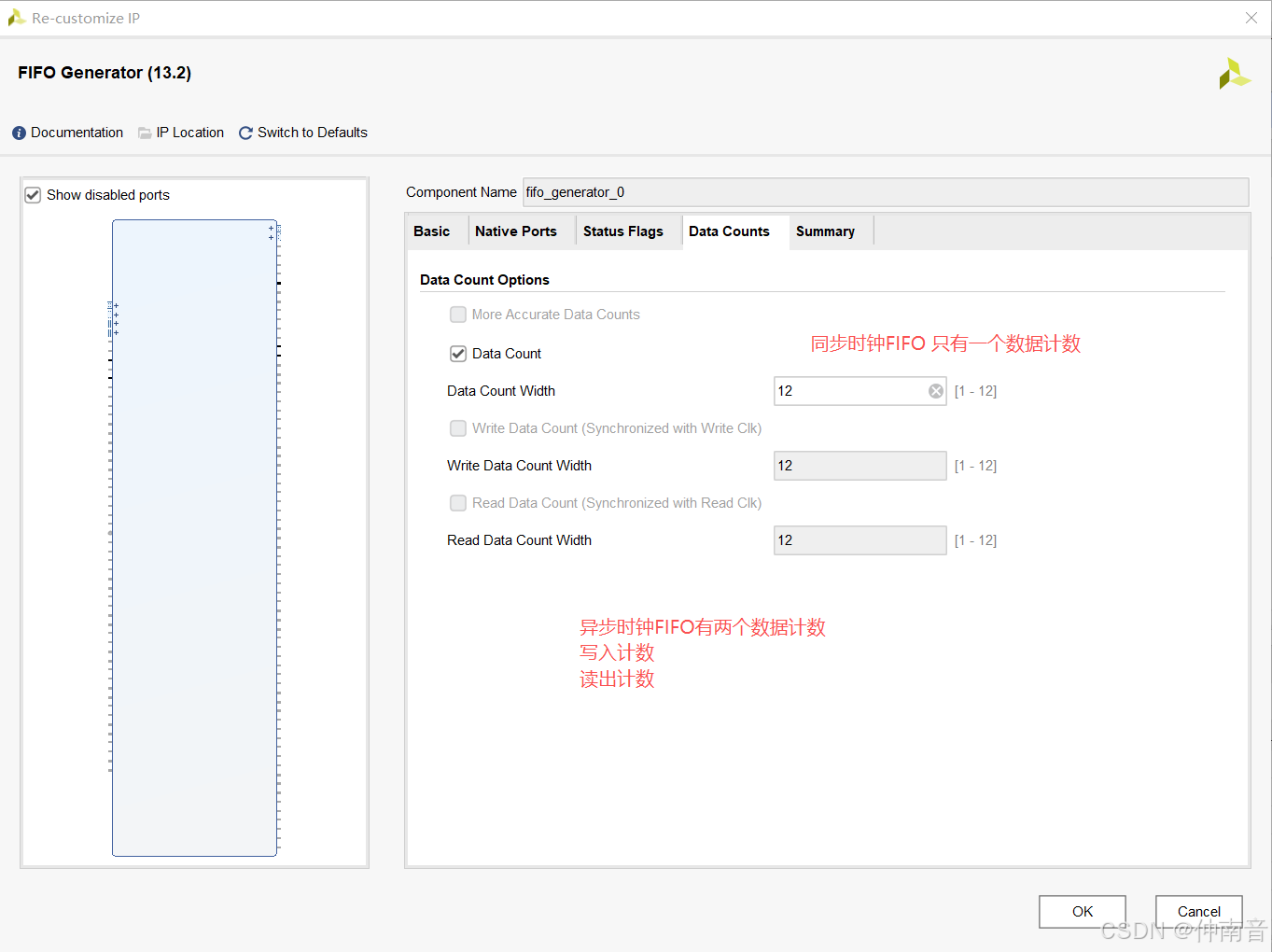Click Switch to Defaults
The width and height of the screenshot is (1272, 952).
coord(313,133)
